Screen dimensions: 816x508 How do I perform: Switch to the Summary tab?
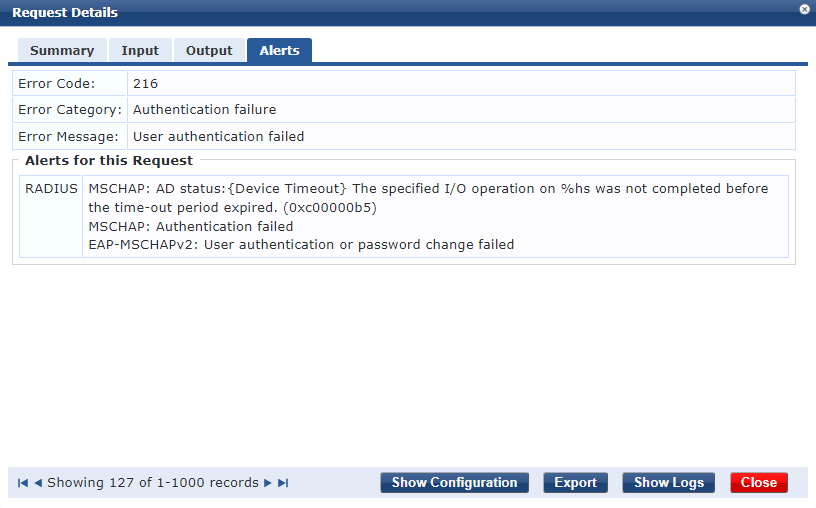pyautogui.click(x=62, y=50)
